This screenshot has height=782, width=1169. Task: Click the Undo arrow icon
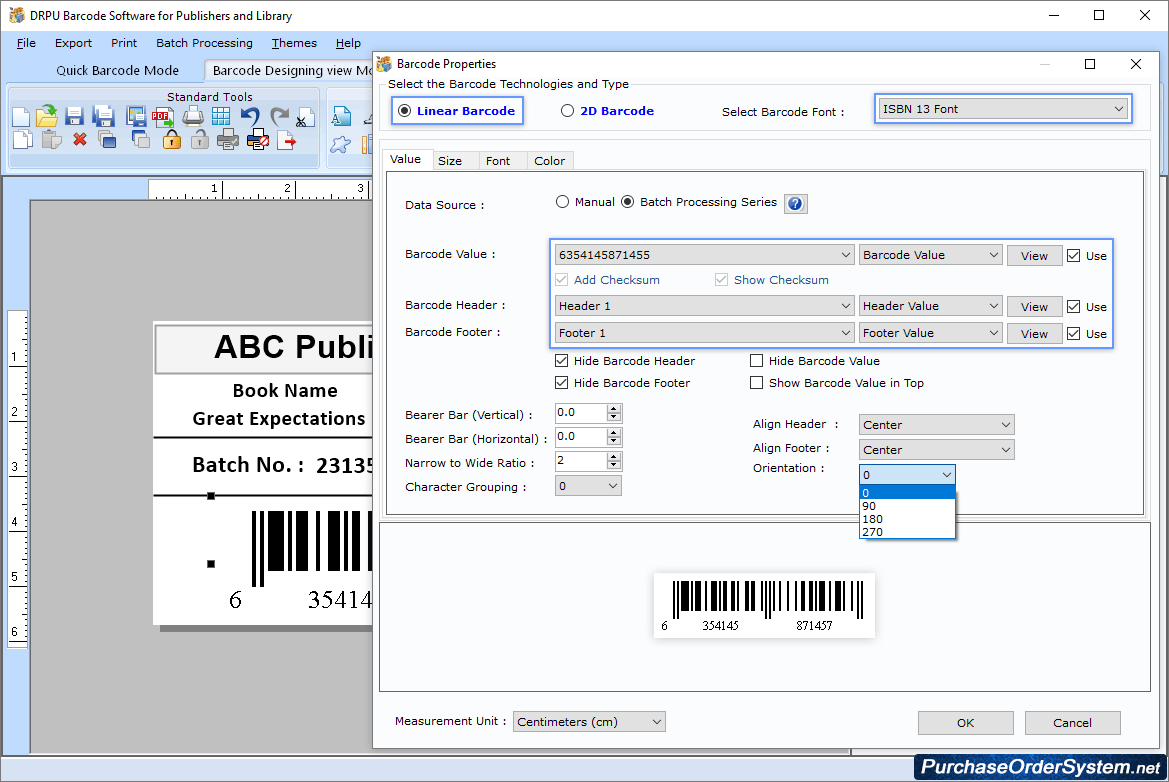point(250,115)
